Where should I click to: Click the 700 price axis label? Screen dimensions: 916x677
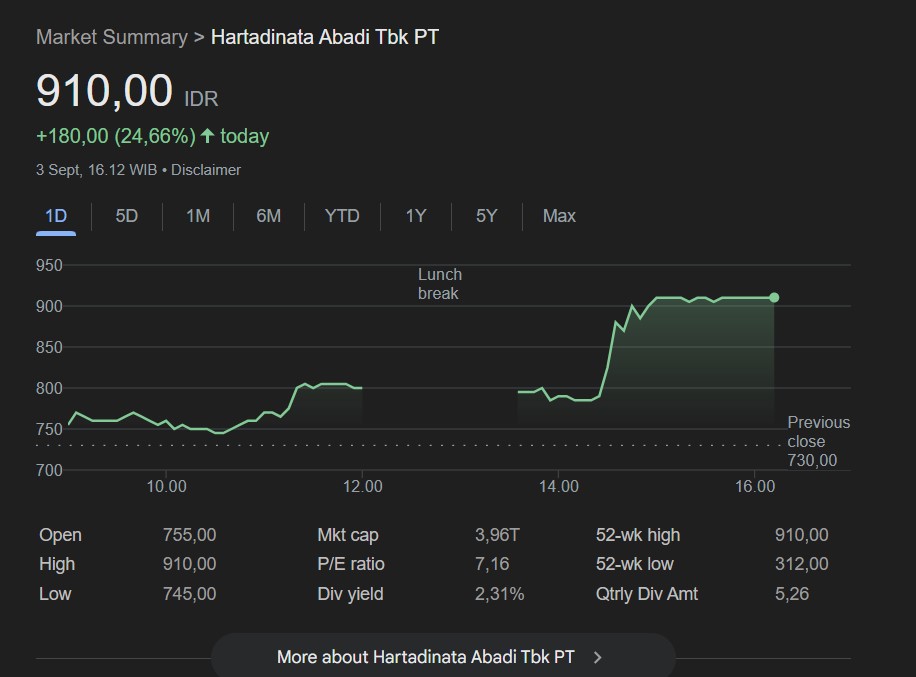(x=49, y=470)
